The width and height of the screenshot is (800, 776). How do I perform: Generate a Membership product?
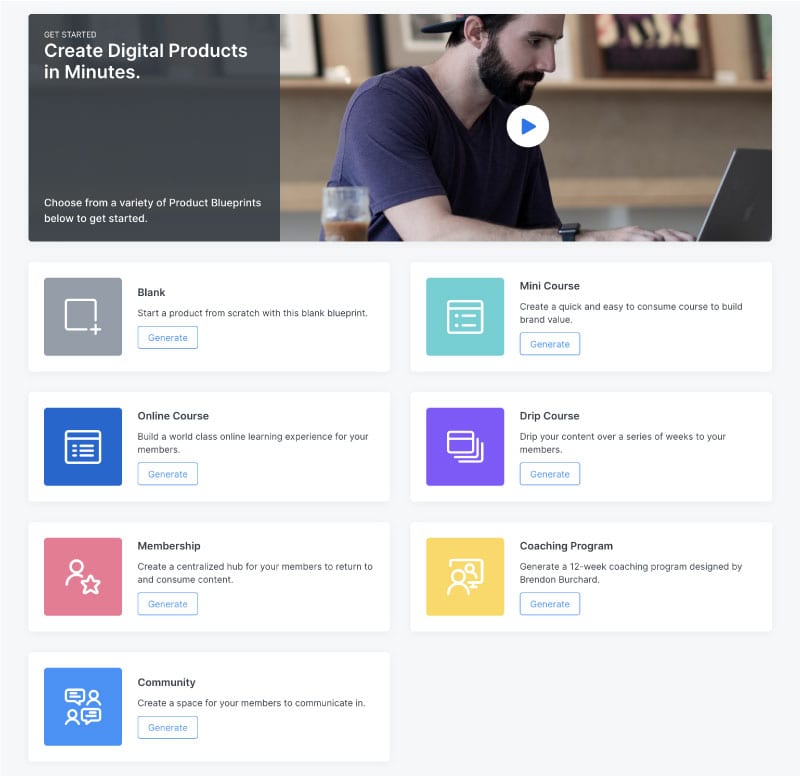click(167, 604)
